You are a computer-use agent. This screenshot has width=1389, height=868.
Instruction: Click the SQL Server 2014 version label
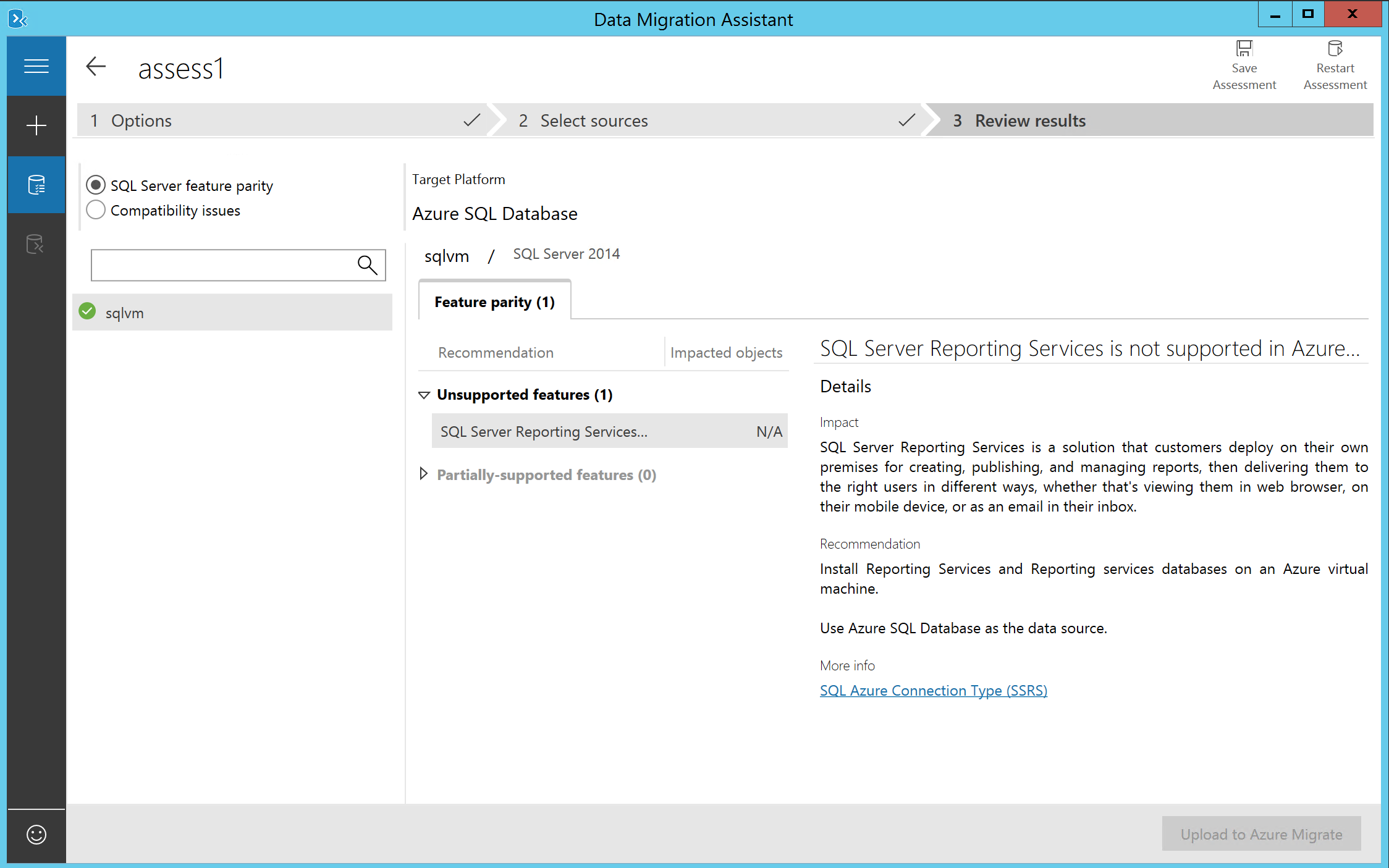[567, 254]
